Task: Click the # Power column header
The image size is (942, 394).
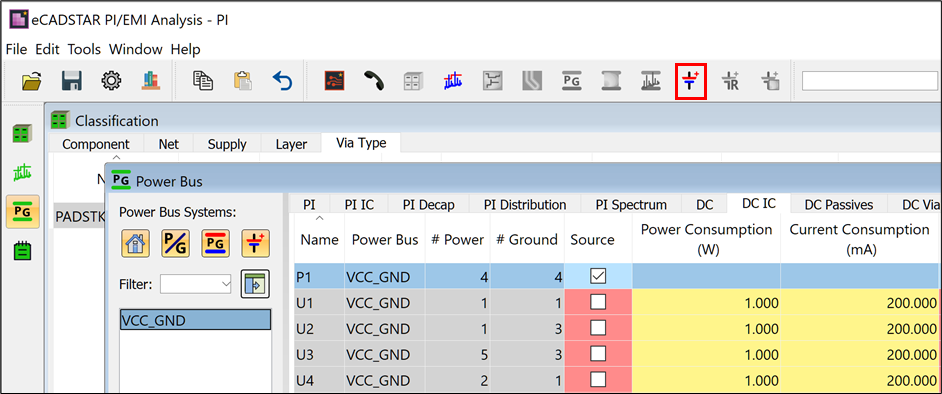Action: tap(457, 240)
